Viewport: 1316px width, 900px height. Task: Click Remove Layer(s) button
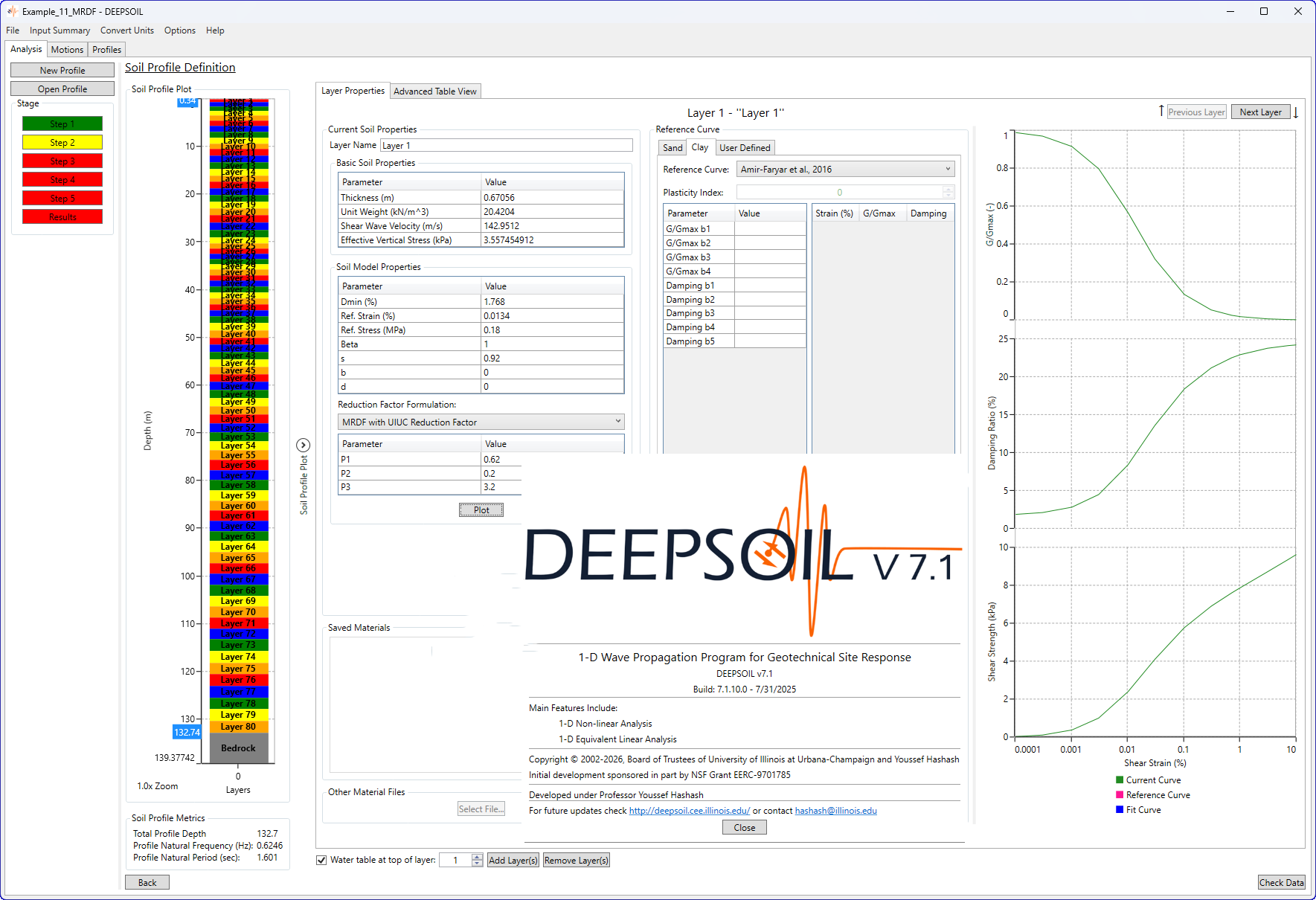[x=577, y=861]
